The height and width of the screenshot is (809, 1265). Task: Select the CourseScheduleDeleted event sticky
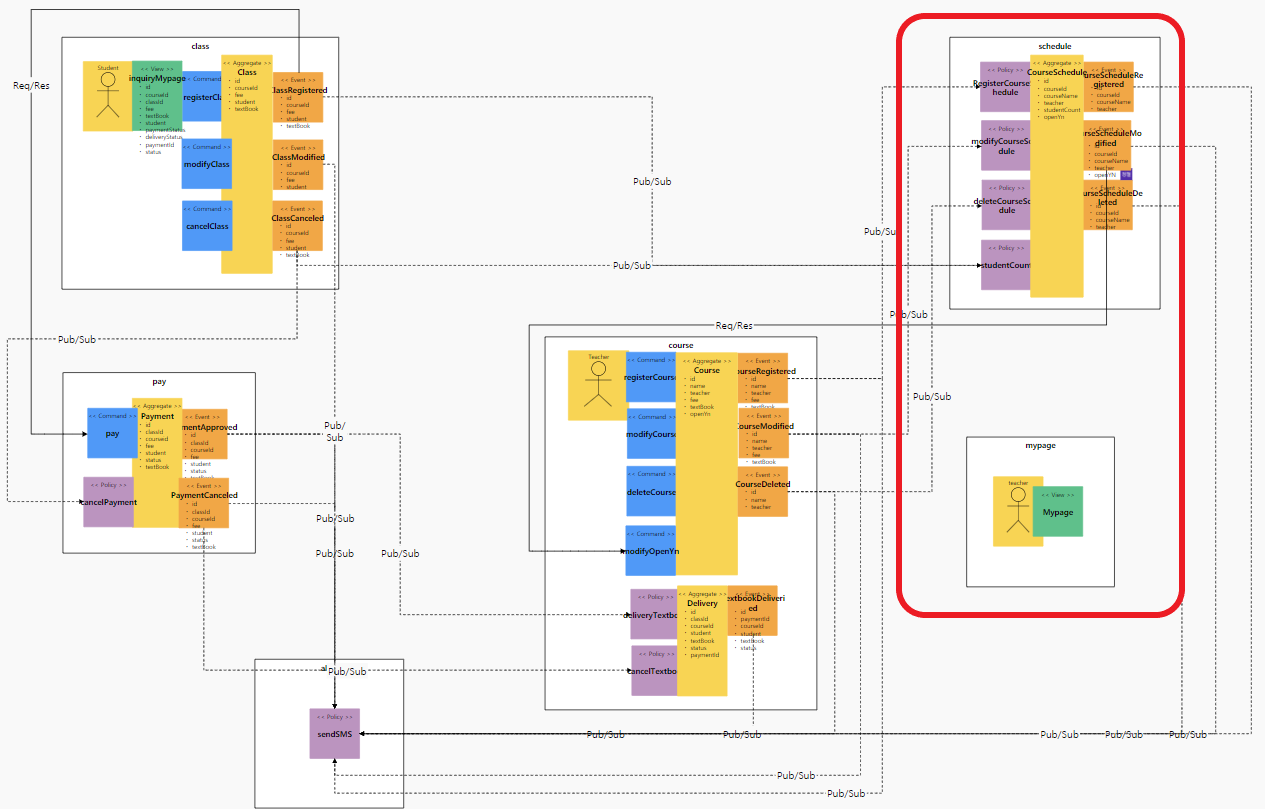pyautogui.click(x=1108, y=205)
